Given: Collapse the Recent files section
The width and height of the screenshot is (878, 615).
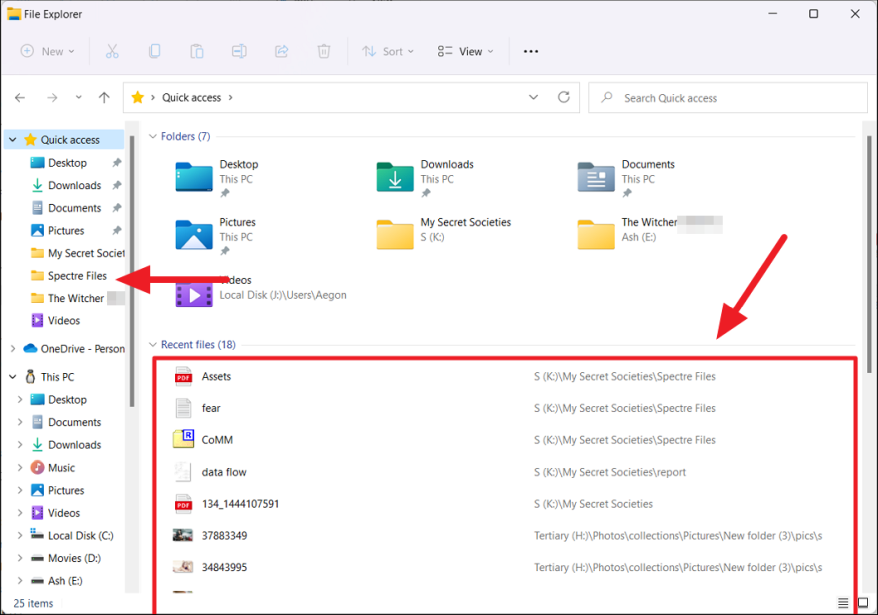Looking at the screenshot, I should 153,345.
